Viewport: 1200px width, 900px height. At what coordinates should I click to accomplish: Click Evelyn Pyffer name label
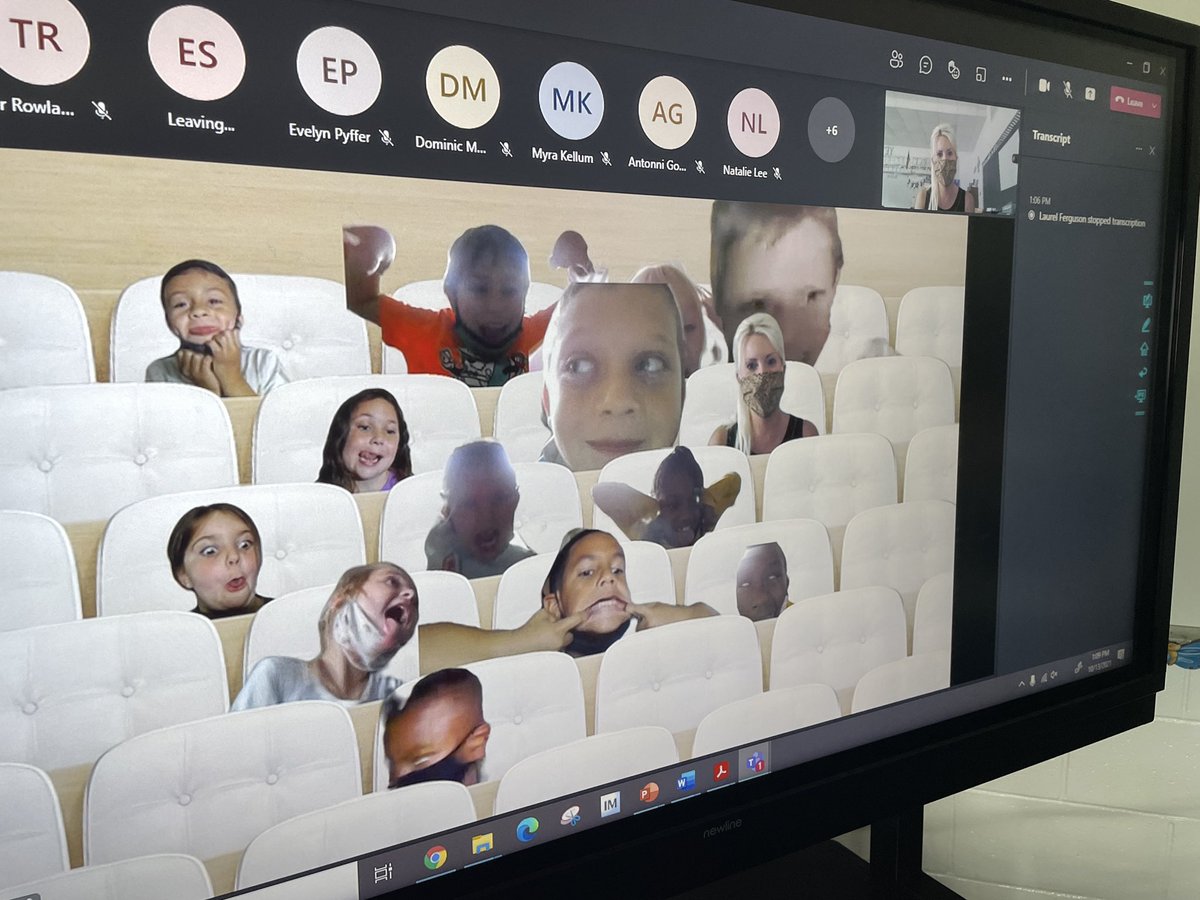(330, 131)
